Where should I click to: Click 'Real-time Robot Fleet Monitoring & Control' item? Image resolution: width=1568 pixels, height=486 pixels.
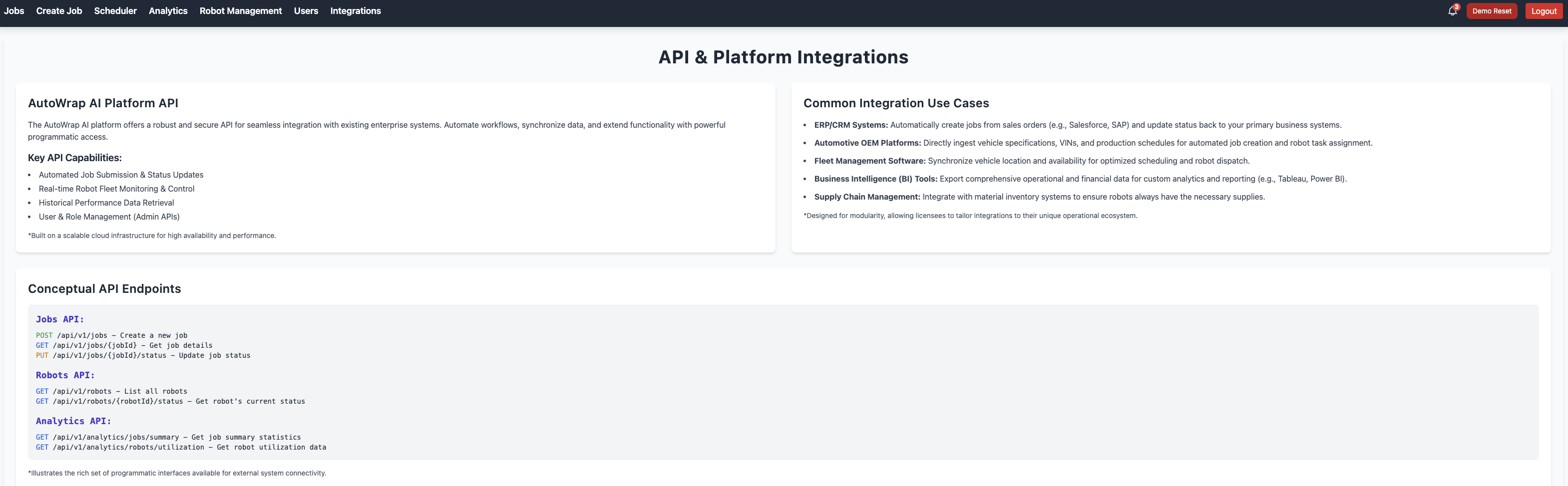click(x=117, y=189)
